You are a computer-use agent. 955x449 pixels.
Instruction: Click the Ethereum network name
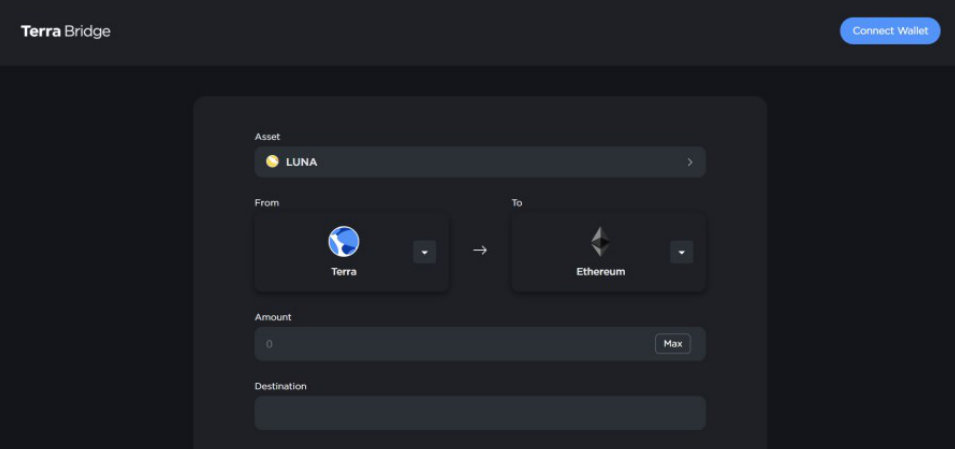point(600,271)
